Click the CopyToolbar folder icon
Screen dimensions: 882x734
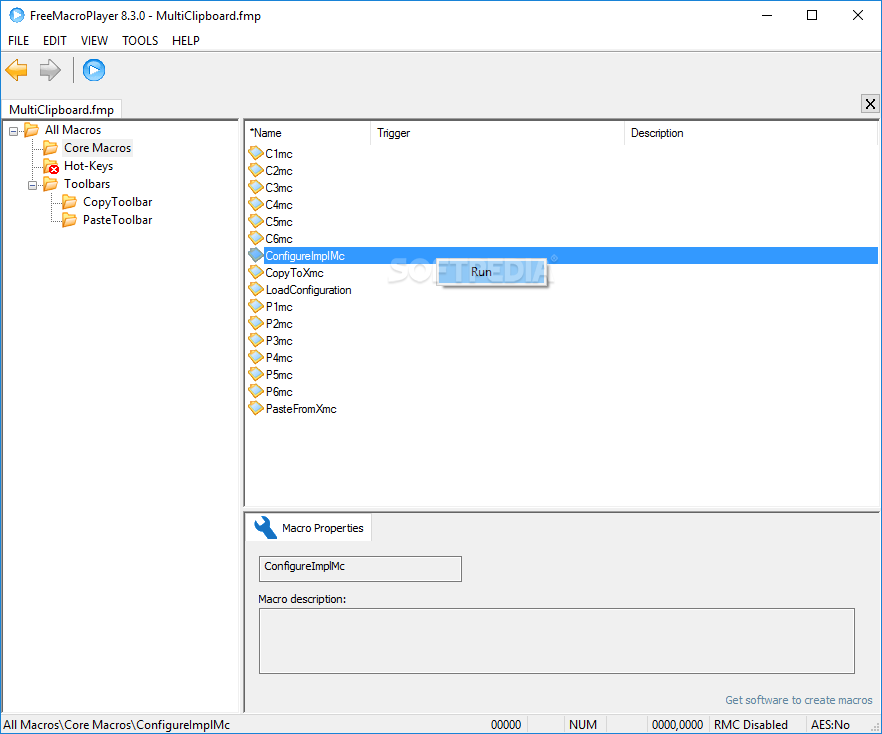(69, 202)
